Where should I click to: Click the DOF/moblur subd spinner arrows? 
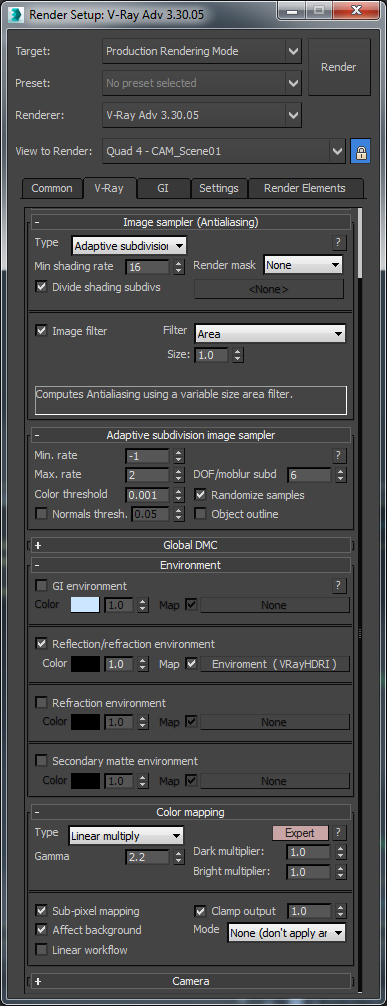(x=341, y=475)
